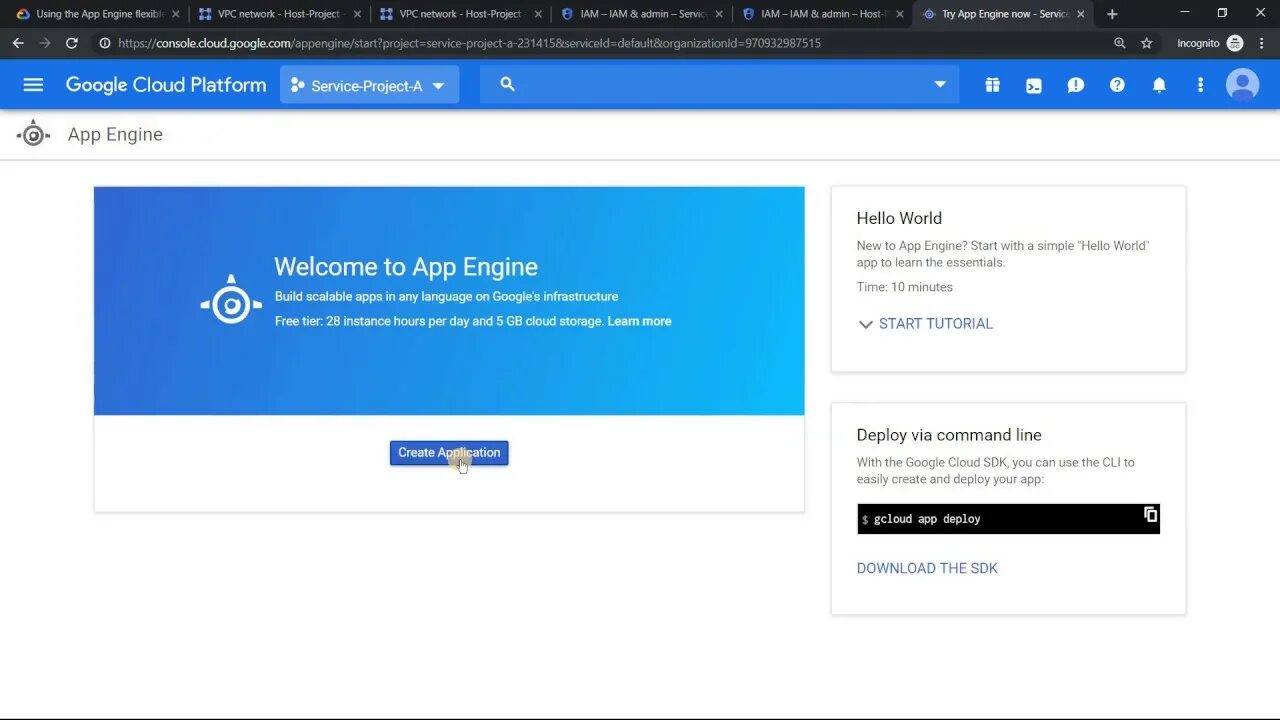Go back in browser history
The height and width of the screenshot is (720, 1280).
pyautogui.click(x=17, y=43)
